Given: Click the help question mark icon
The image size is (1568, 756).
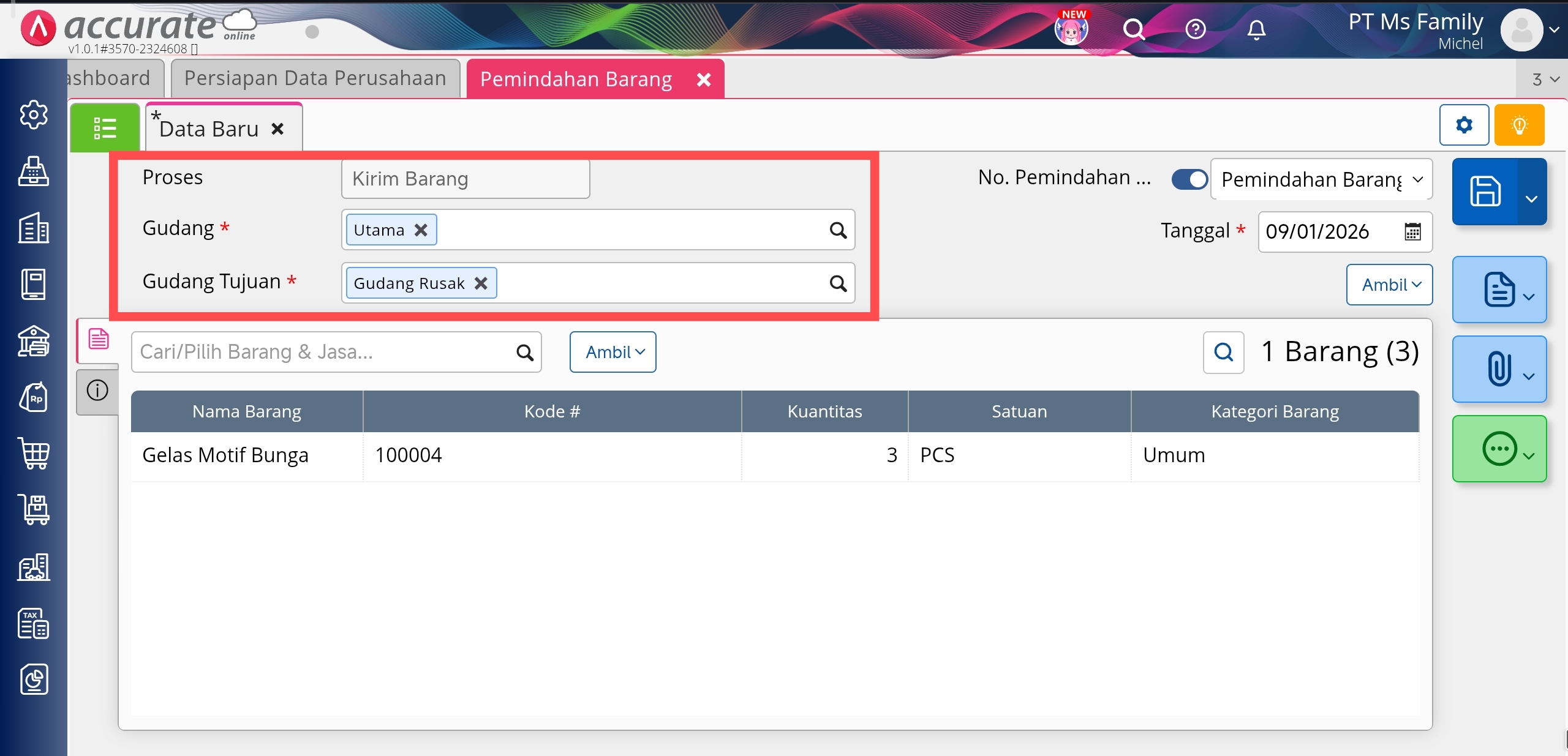Looking at the screenshot, I should click(x=1195, y=29).
